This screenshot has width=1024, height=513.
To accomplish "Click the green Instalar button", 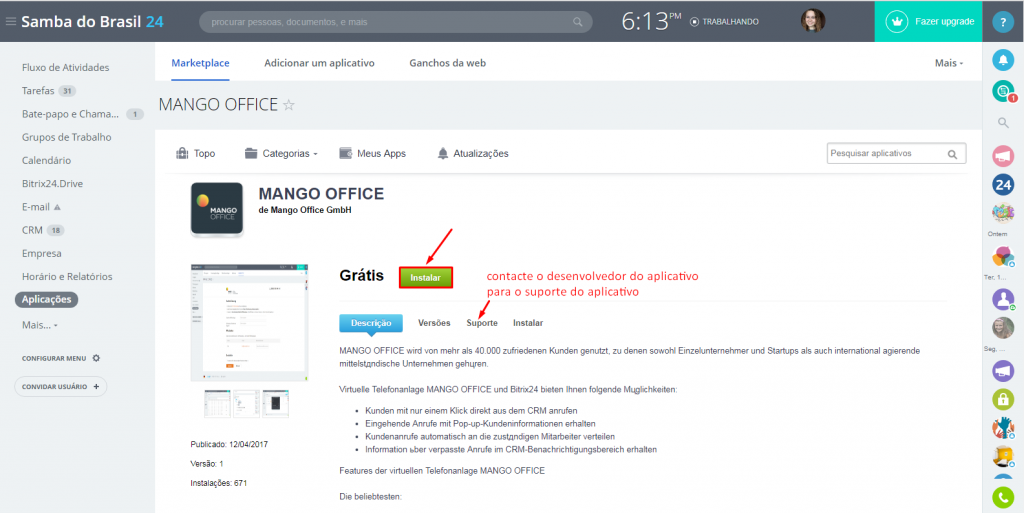I will [x=426, y=277].
